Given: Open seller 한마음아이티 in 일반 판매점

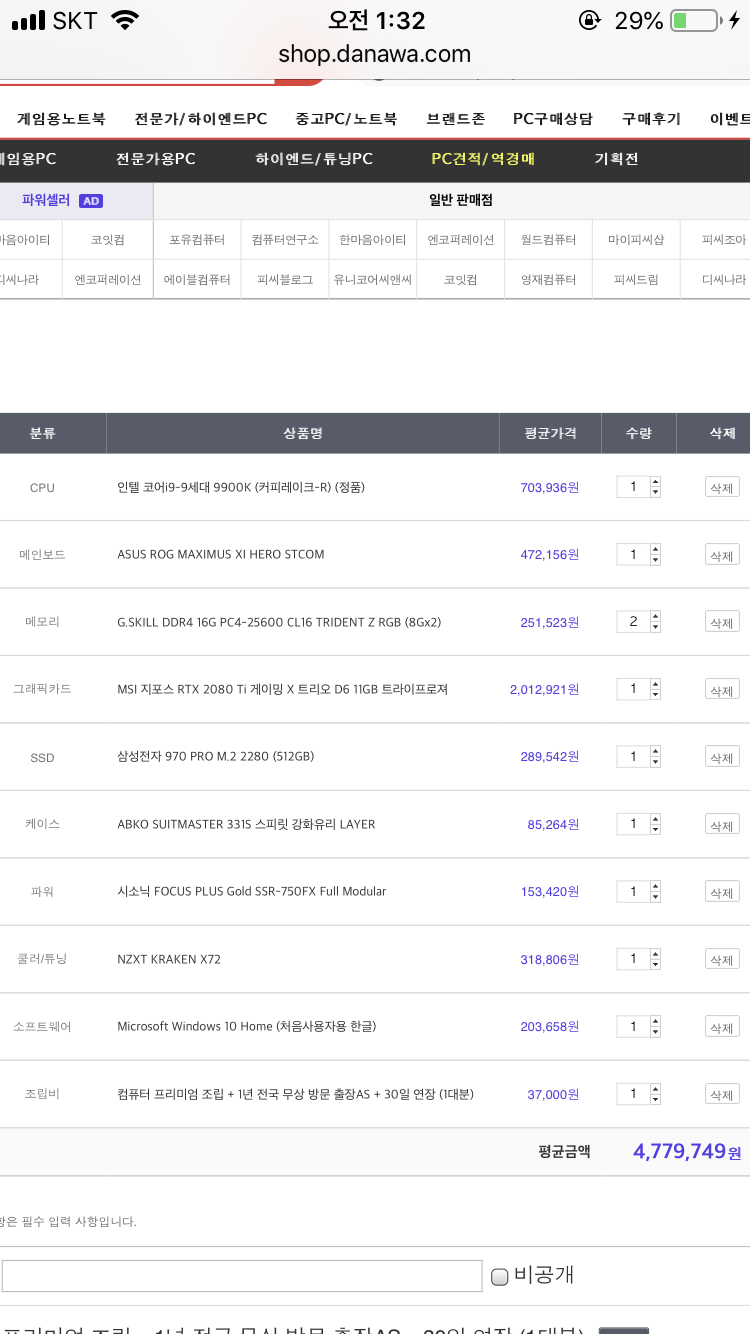Looking at the screenshot, I should click(373, 240).
